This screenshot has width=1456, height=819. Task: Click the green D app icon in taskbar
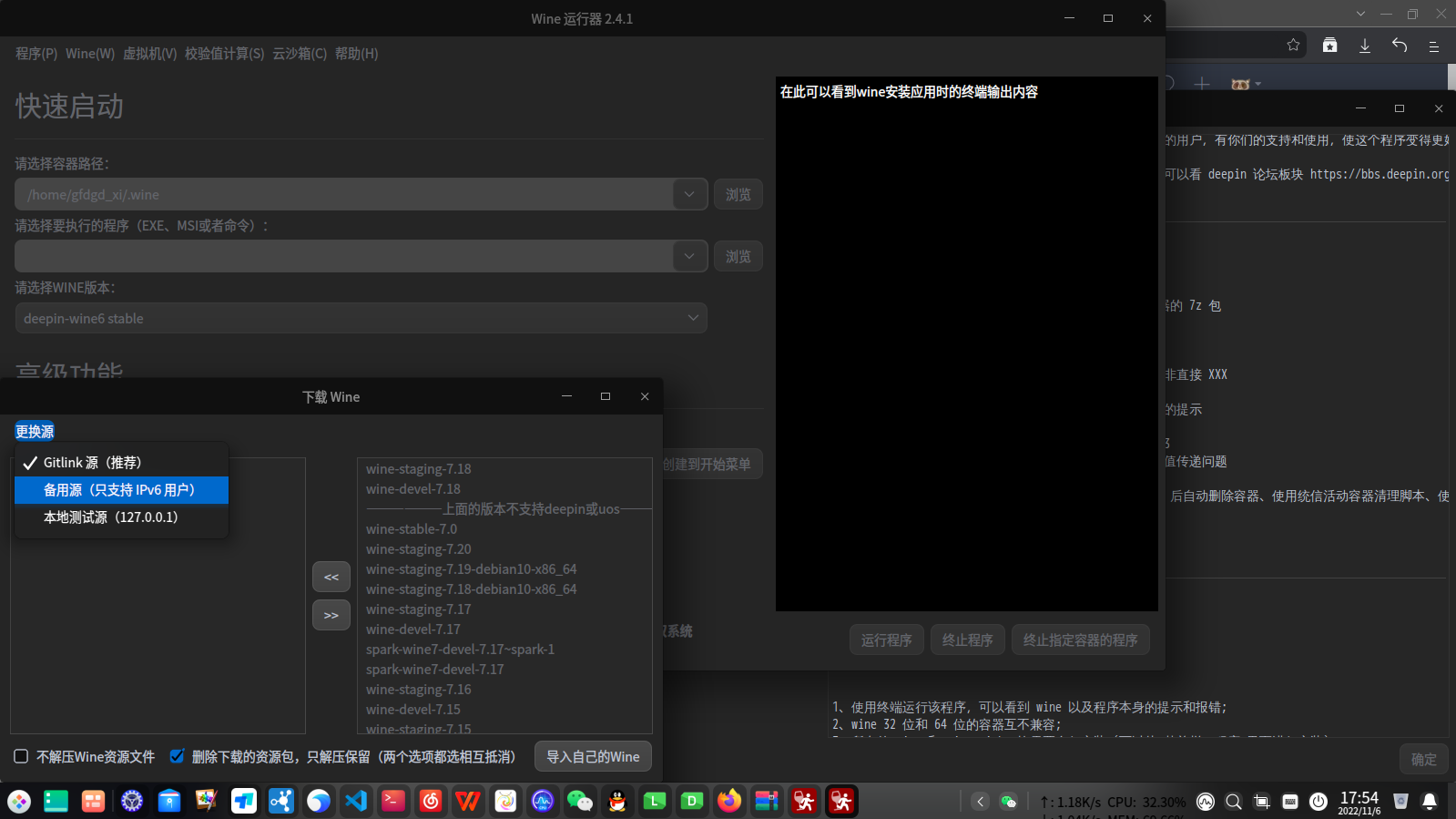(692, 802)
